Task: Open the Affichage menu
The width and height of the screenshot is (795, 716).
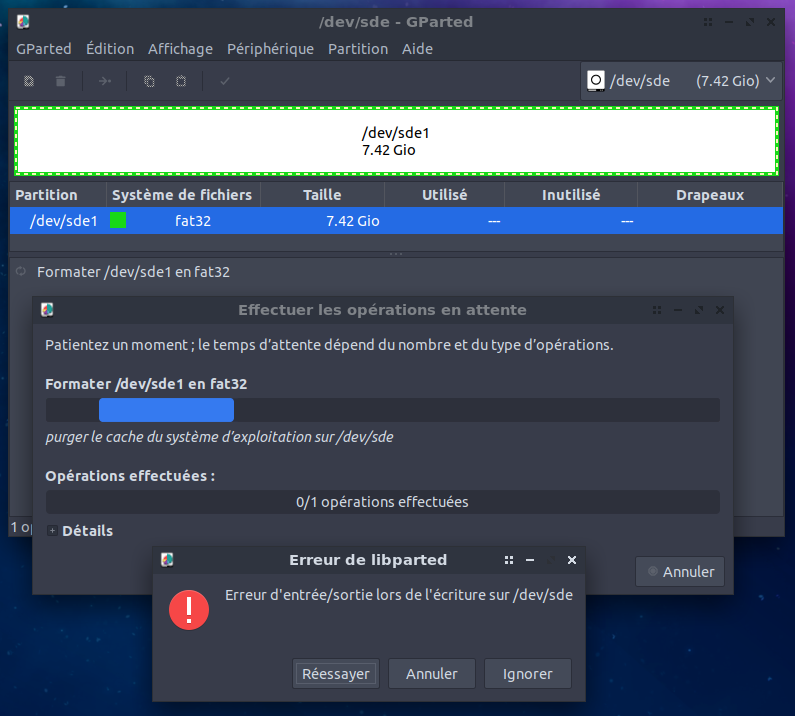Action: (180, 49)
